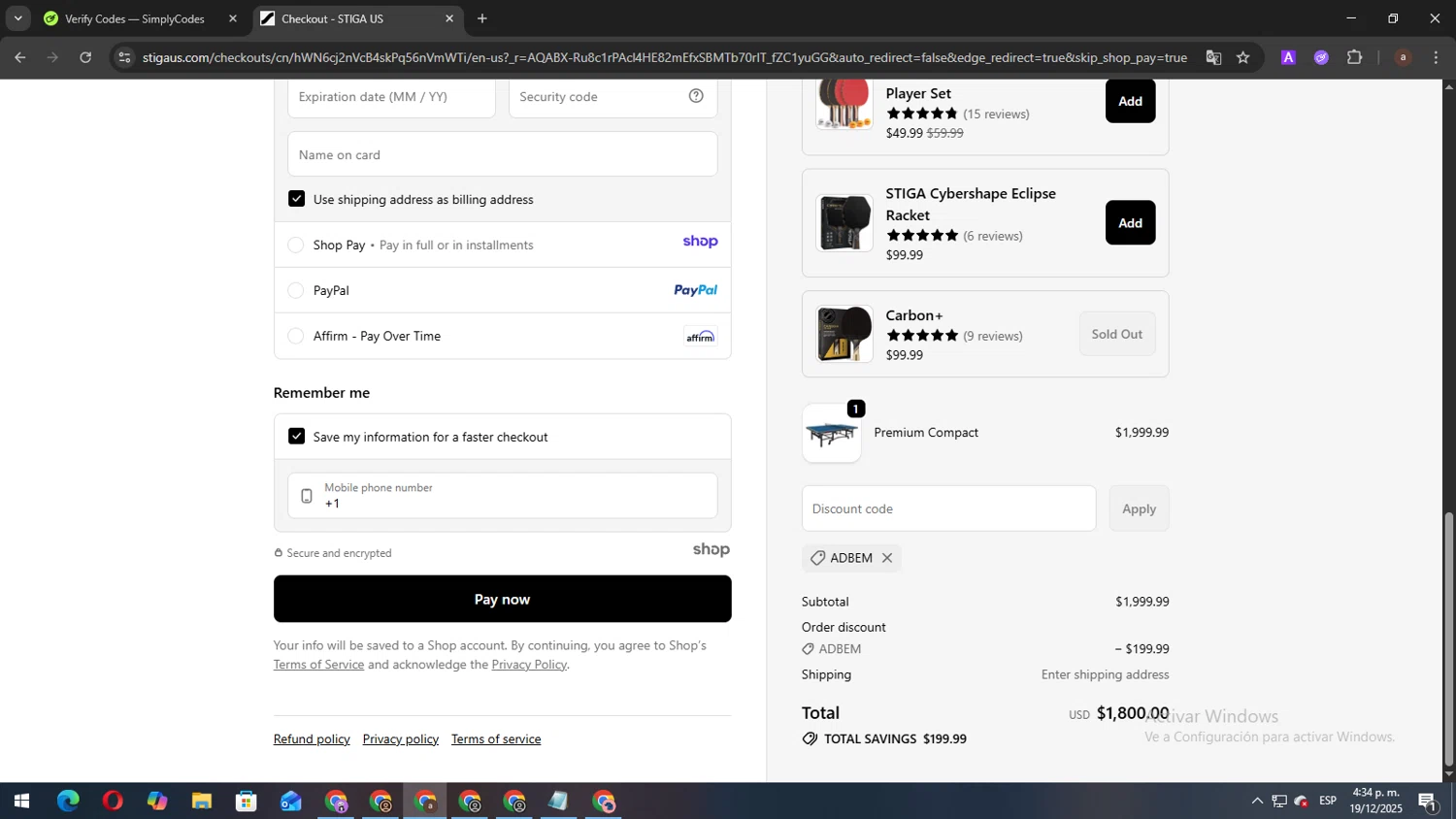Close the Checkout - STIGA US tab
This screenshot has height=819, width=1456.
pyautogui.click(x=449, y=18)
